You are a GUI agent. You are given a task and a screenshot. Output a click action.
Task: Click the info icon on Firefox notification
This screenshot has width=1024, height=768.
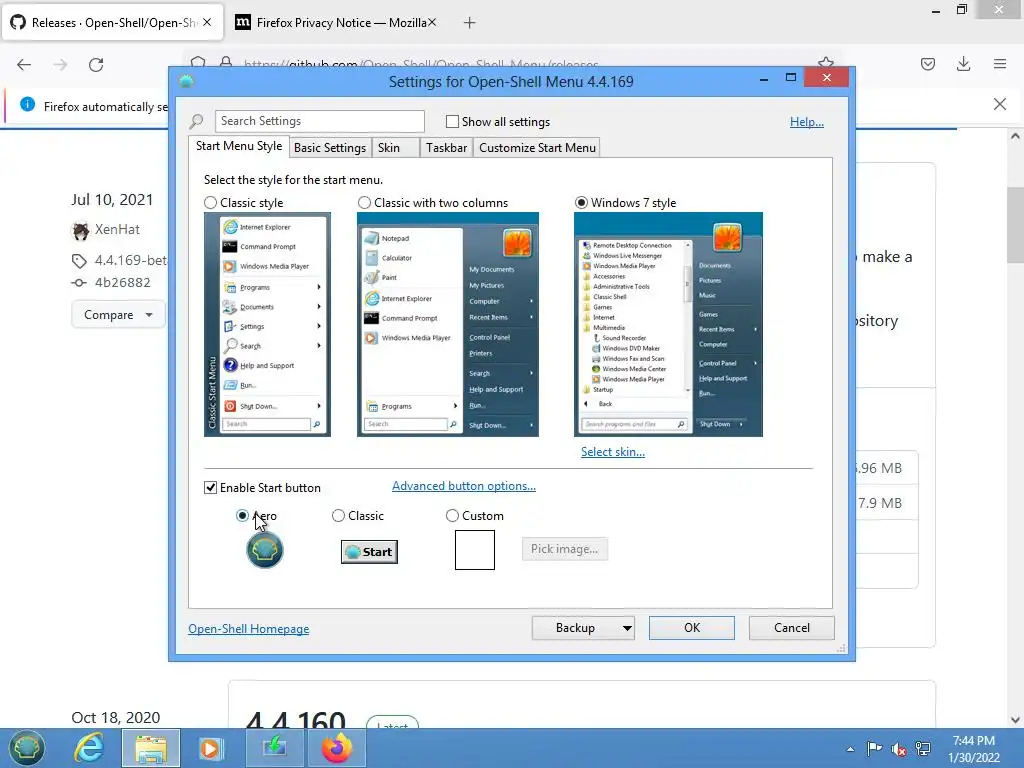pyautogui.click(x=27, y=104)
